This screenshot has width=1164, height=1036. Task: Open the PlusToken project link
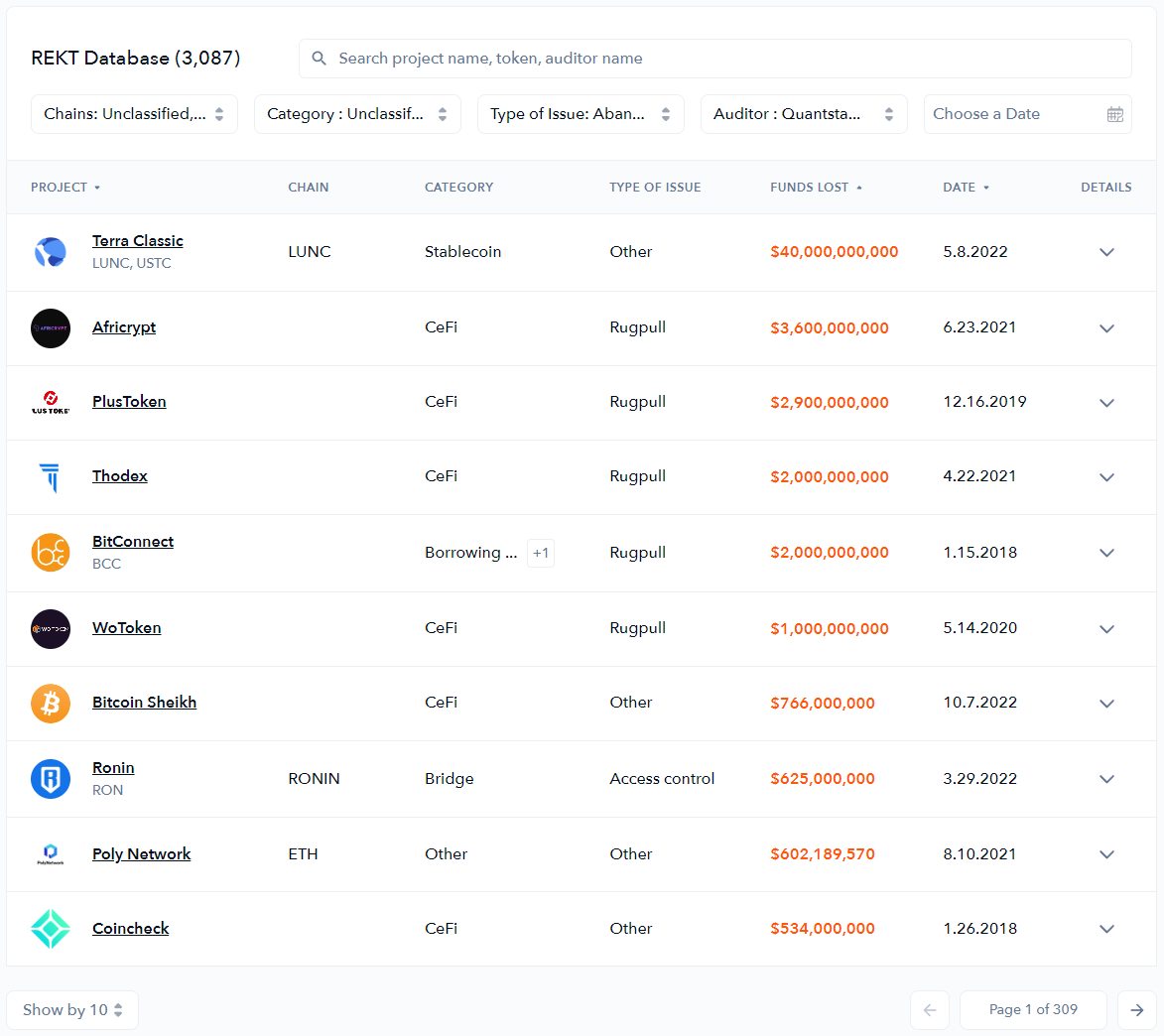tap(129, 402)
